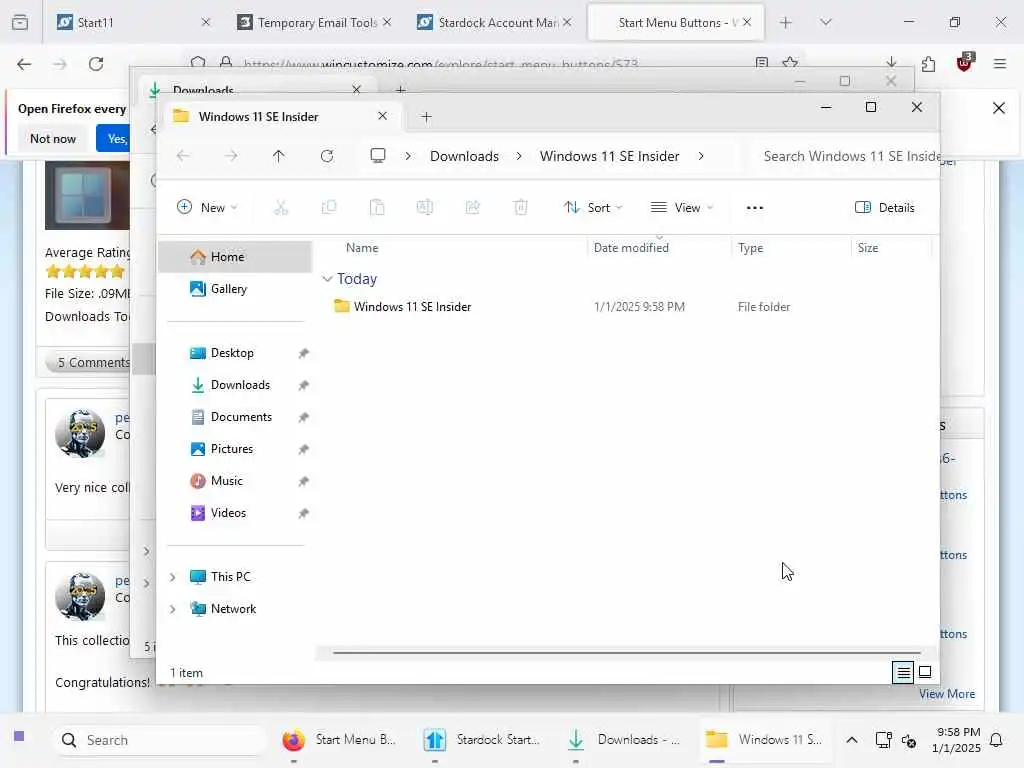
Task: Click the taskbar Search box
Action: point(159,740)
